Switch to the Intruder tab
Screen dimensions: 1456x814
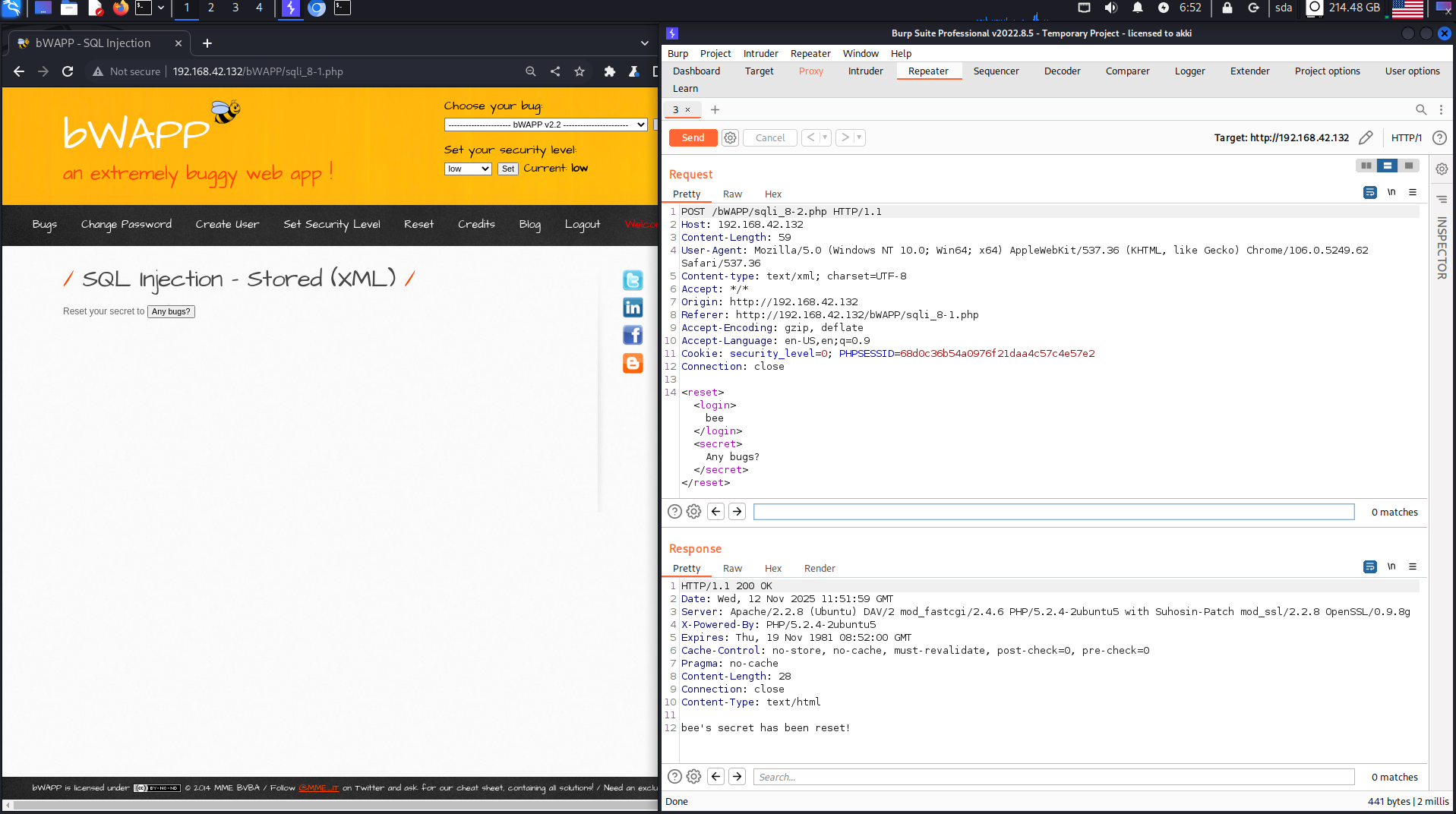(865, 71)
